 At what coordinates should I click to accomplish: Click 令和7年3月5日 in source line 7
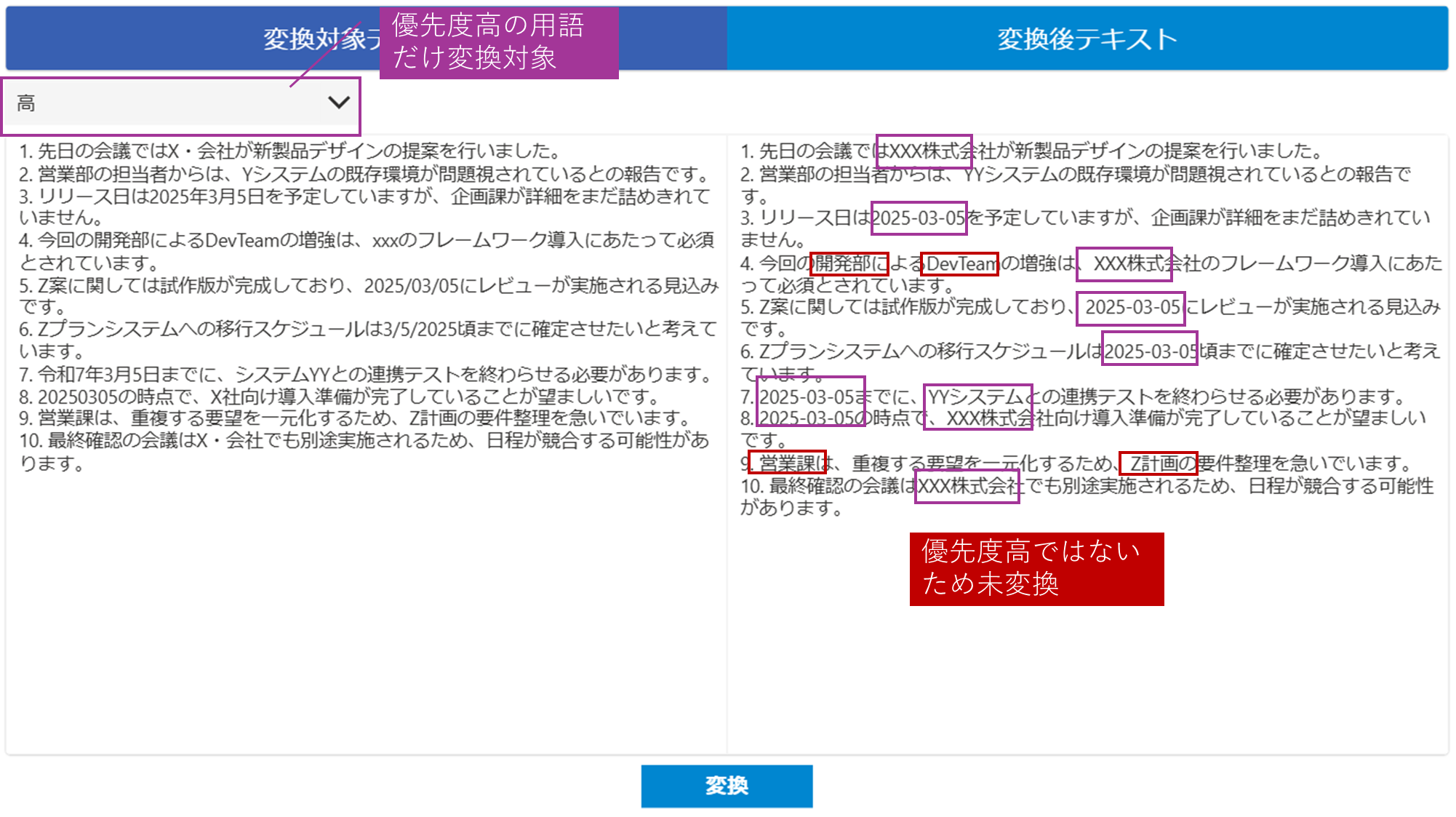(x=97, y=375)
